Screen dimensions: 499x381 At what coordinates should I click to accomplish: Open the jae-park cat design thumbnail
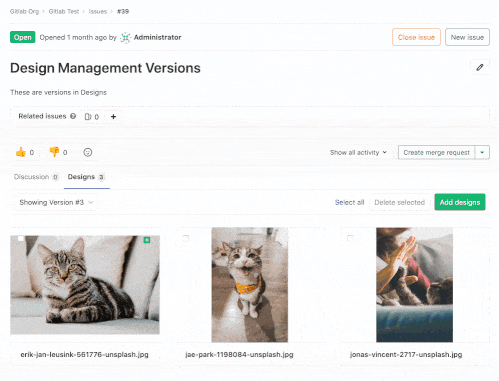click(250, 285)
